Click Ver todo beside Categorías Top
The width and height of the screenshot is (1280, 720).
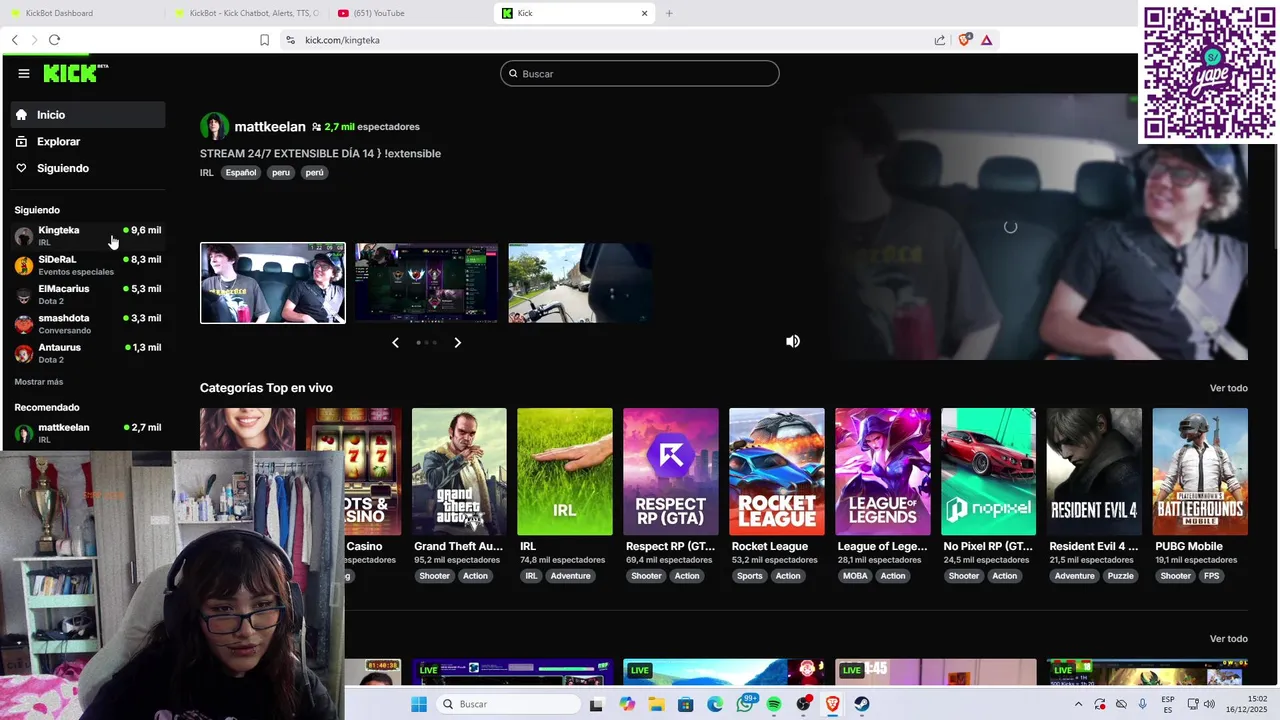(x=1229, y=388)
